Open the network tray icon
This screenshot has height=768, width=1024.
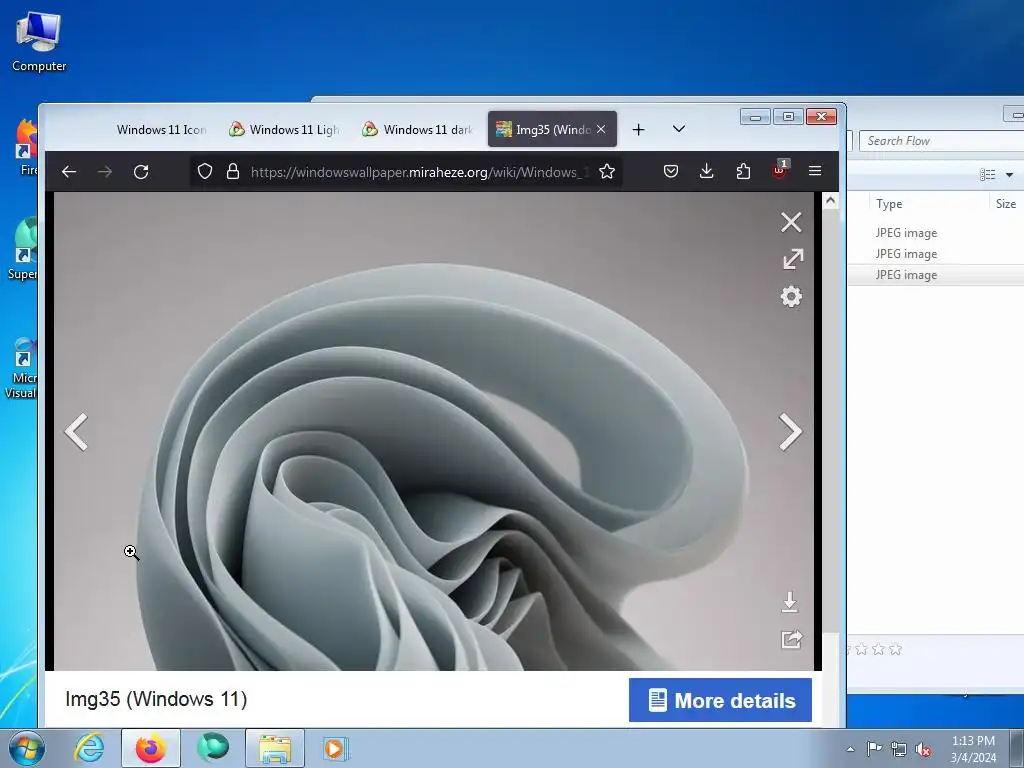pos(899,749)
